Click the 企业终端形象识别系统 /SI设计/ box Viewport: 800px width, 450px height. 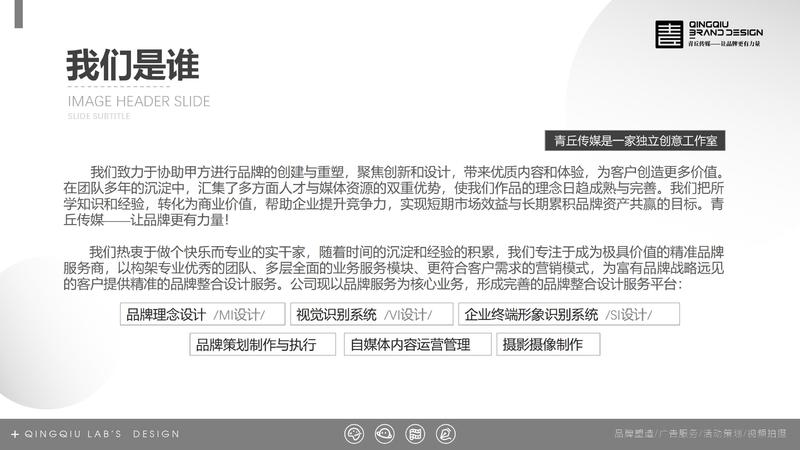569,314
